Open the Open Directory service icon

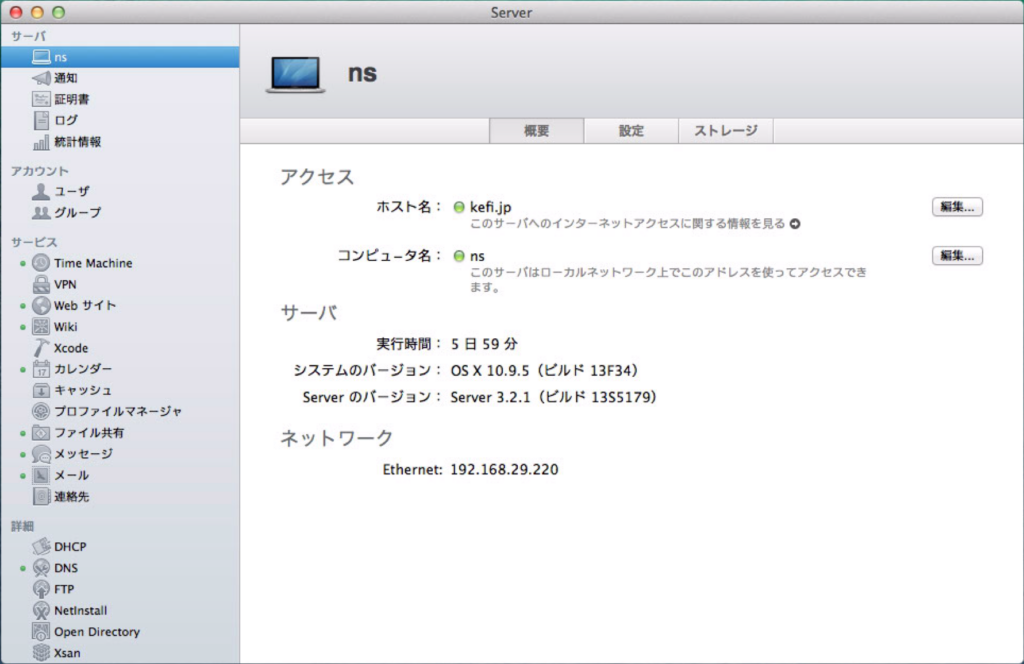pos(40,632)
